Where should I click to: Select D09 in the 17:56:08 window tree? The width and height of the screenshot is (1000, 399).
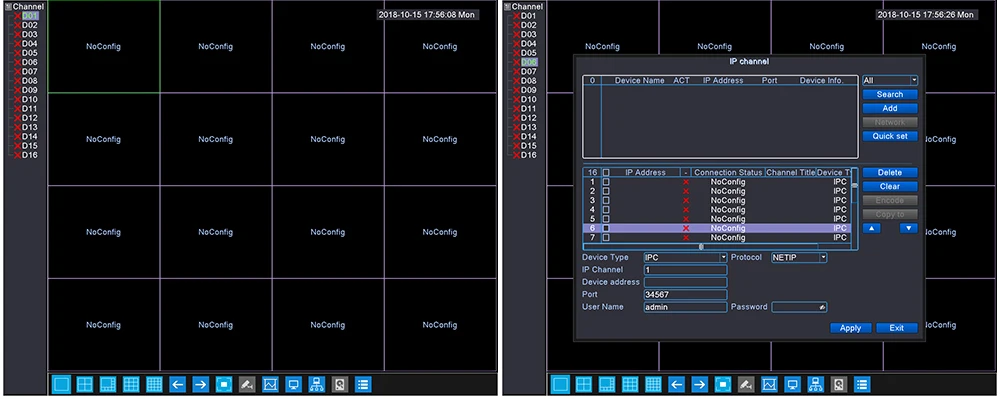[30, 90]
